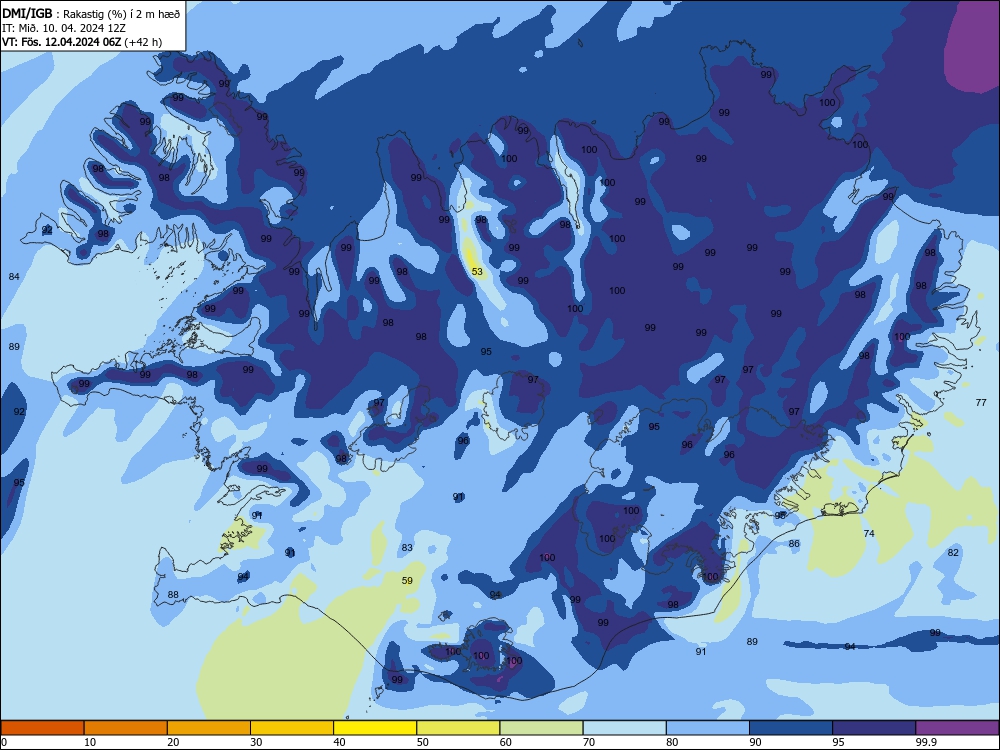
Task: Click the 80–90 light blue legend swatch
Action: tap(708, 728)
